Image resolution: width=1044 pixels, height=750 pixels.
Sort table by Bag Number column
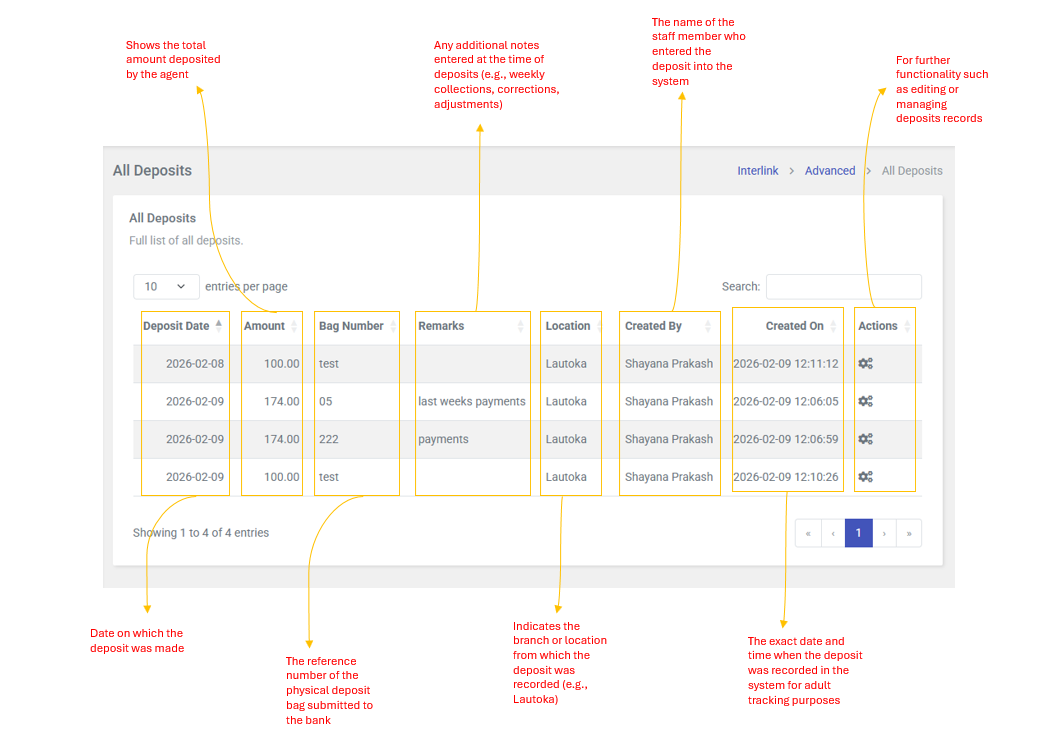(351, 326)
